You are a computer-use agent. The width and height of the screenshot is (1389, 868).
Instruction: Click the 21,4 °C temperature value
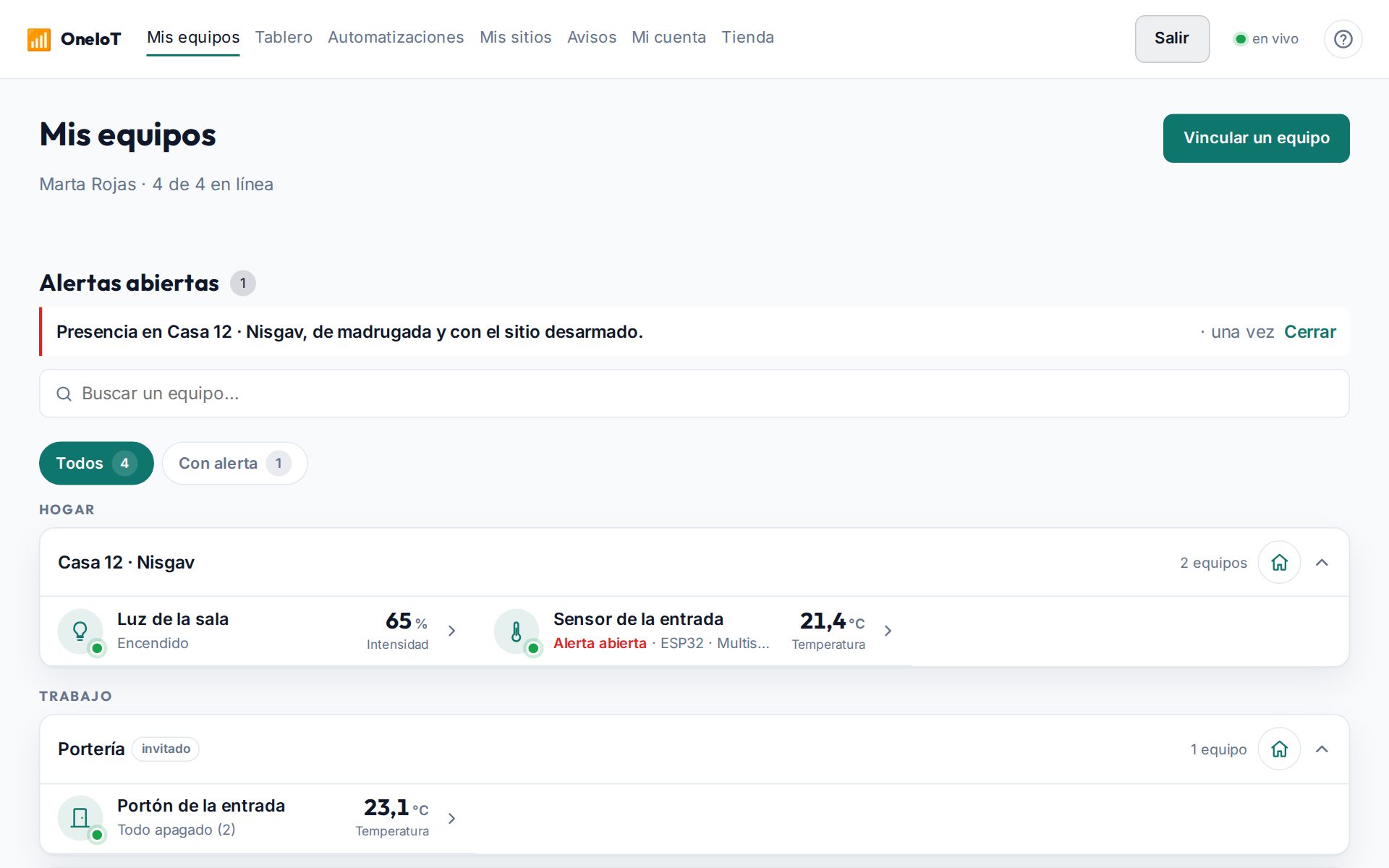point(829,630)
